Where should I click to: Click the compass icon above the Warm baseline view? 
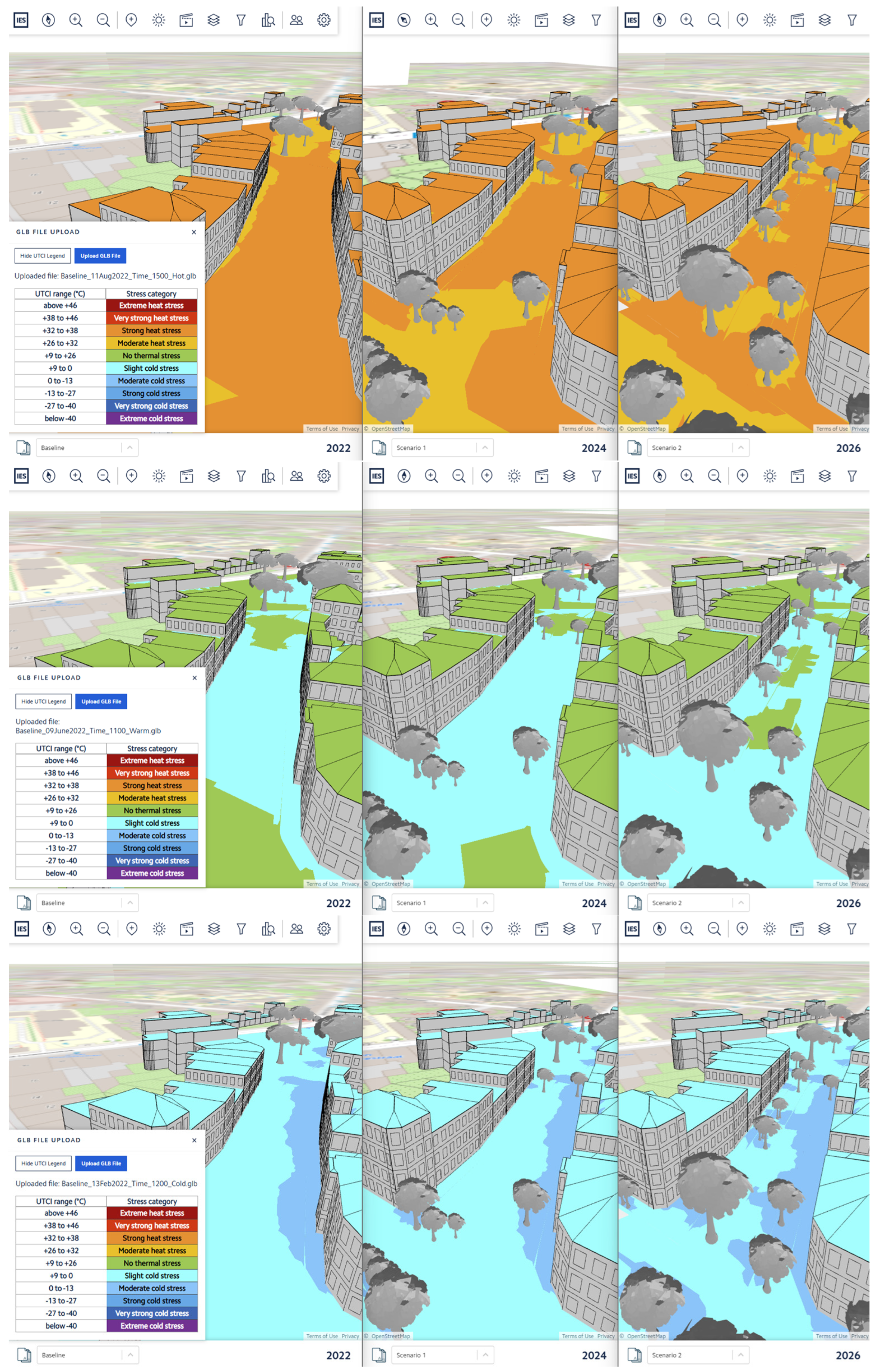coord(49,476)
